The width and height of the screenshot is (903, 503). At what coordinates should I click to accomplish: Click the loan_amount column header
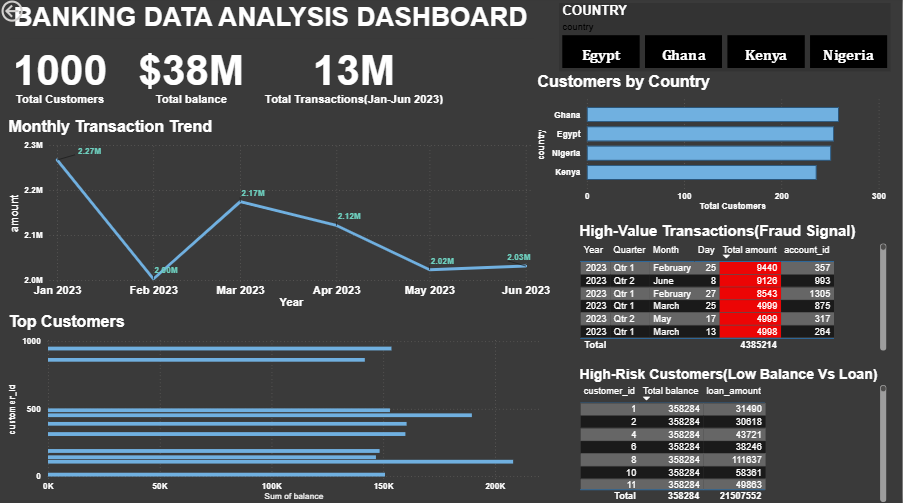(x=733, y=391)
